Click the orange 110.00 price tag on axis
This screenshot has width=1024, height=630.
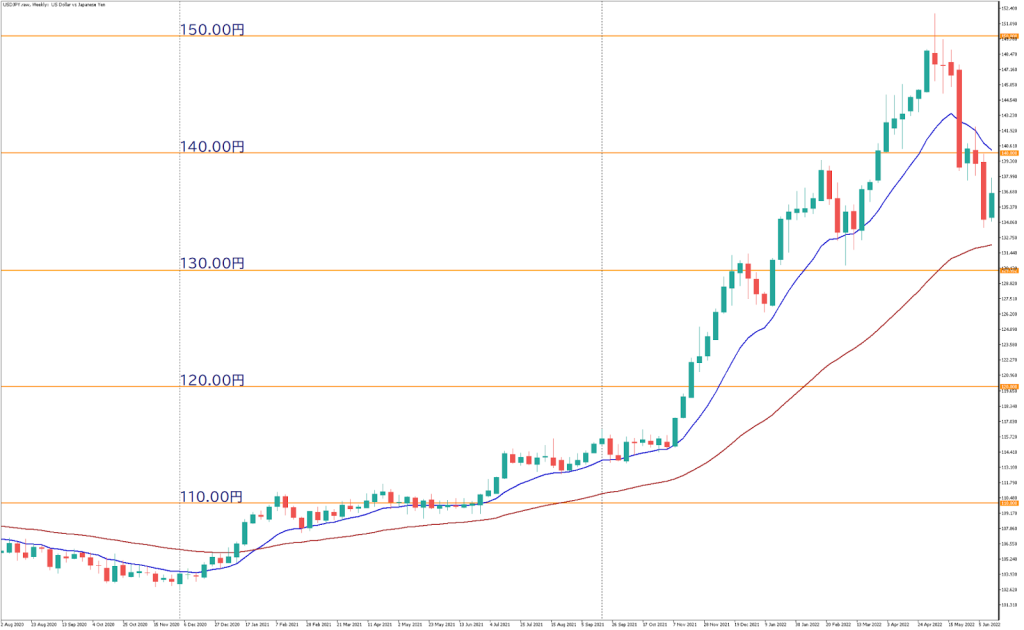click(x=1009, y=503)
